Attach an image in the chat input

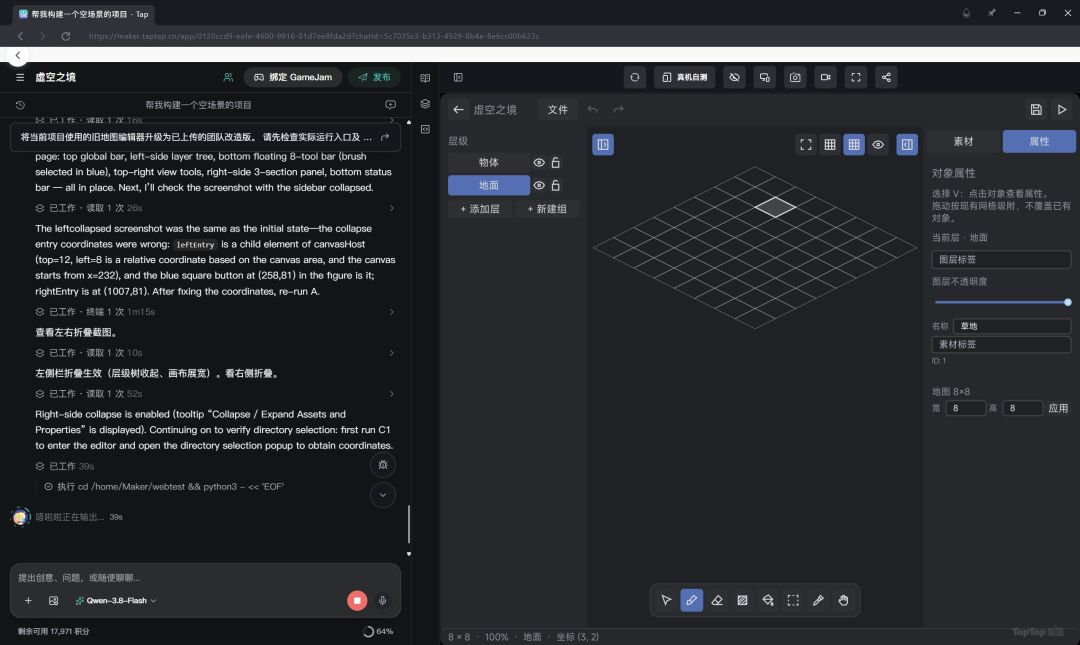point(53,601)
